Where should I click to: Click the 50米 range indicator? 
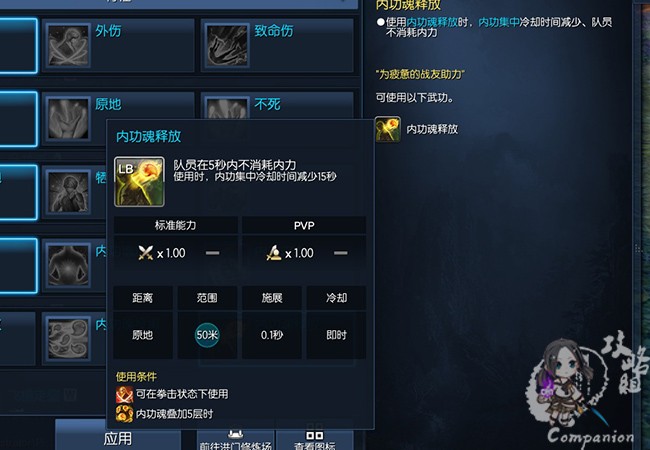click(x=207, y=335)
